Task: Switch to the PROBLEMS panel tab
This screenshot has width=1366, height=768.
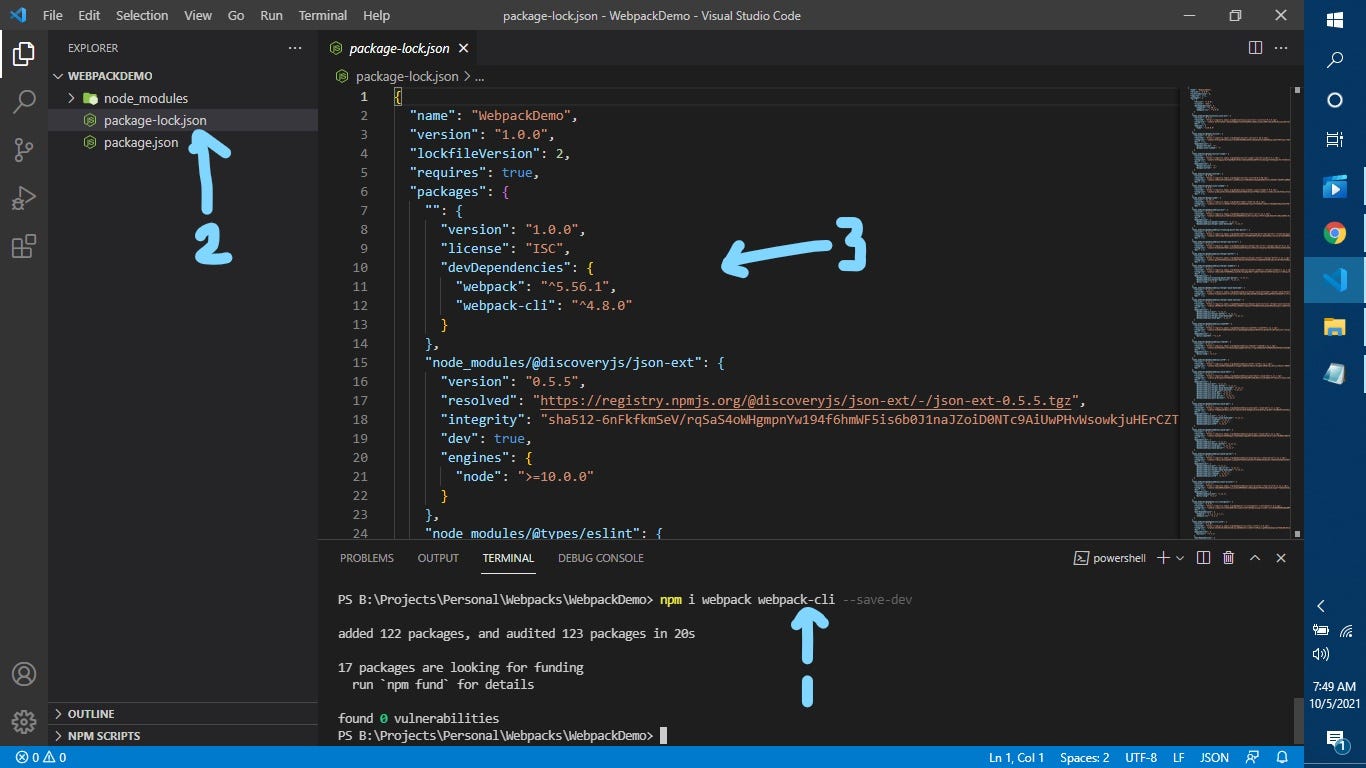Action: (x=367, y=558)
